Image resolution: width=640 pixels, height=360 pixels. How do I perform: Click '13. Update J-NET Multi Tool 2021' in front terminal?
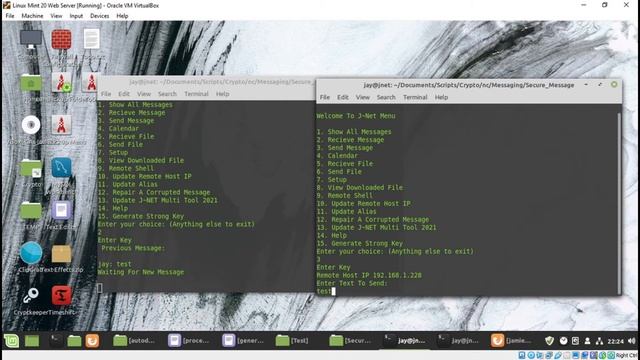(376, 227)
